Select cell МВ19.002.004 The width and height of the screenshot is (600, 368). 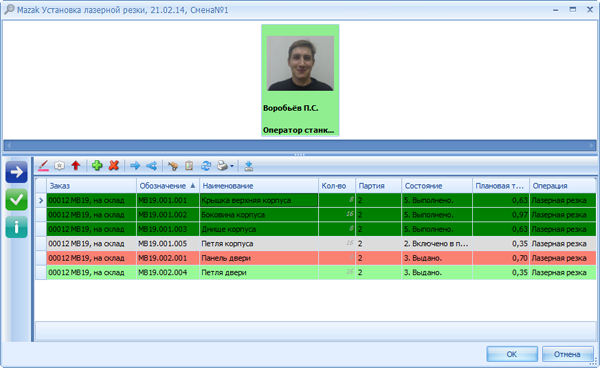coord(168,273)
